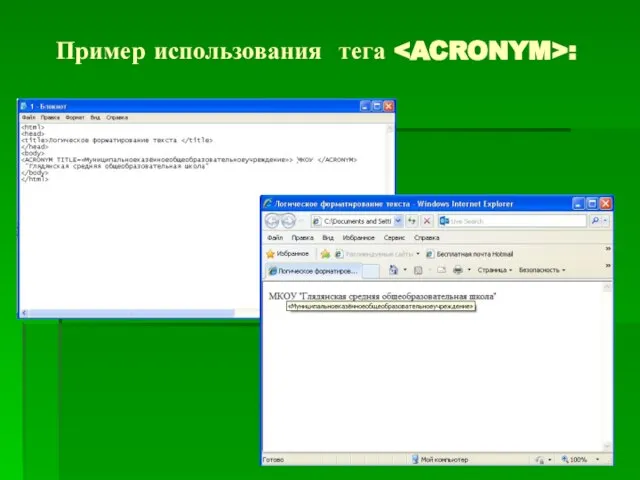Click the Home page icon in command bar
Image resolution: width=640 pixels, height=480 pixels.
(393, 270)
